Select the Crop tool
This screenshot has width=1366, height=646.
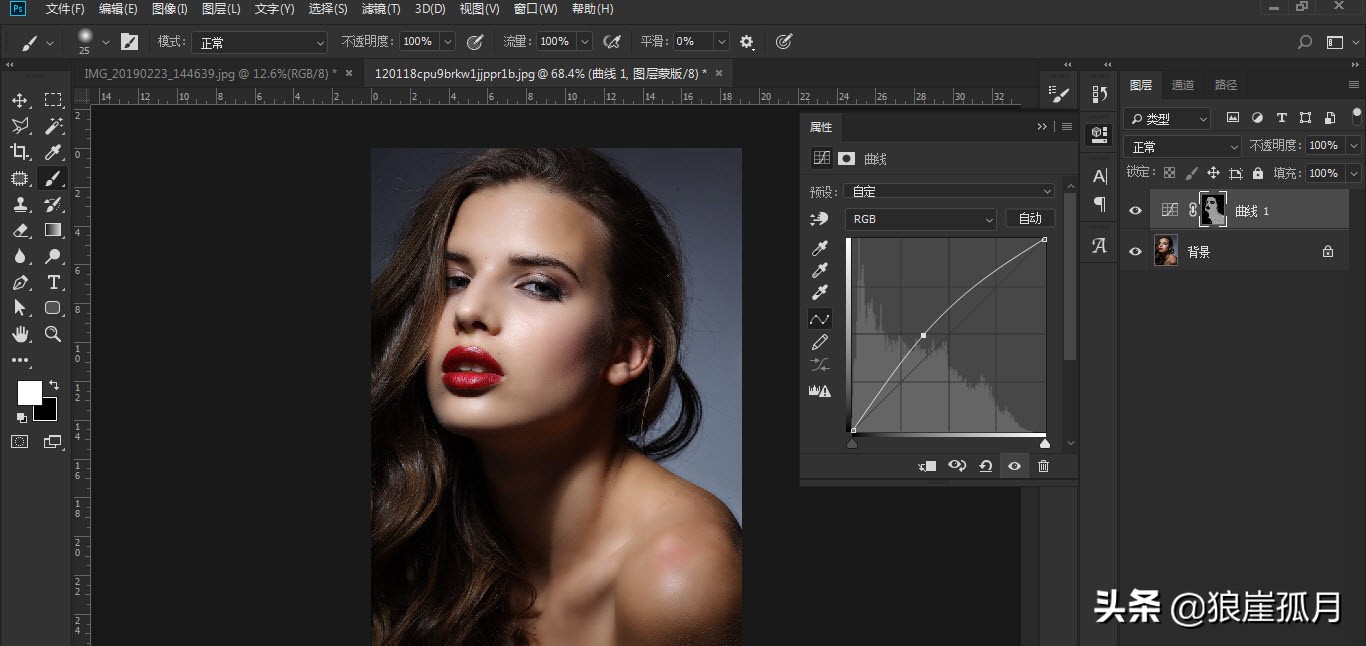click(x=20, y=152)
